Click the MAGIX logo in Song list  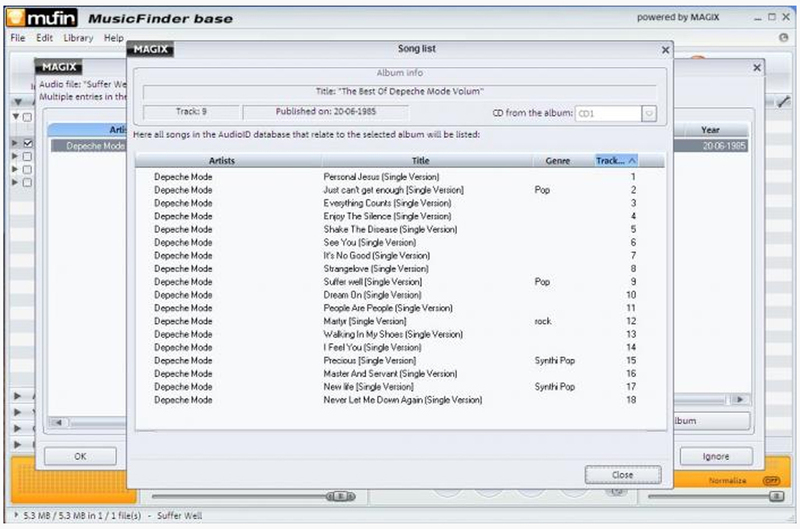(x=151, y=49)
